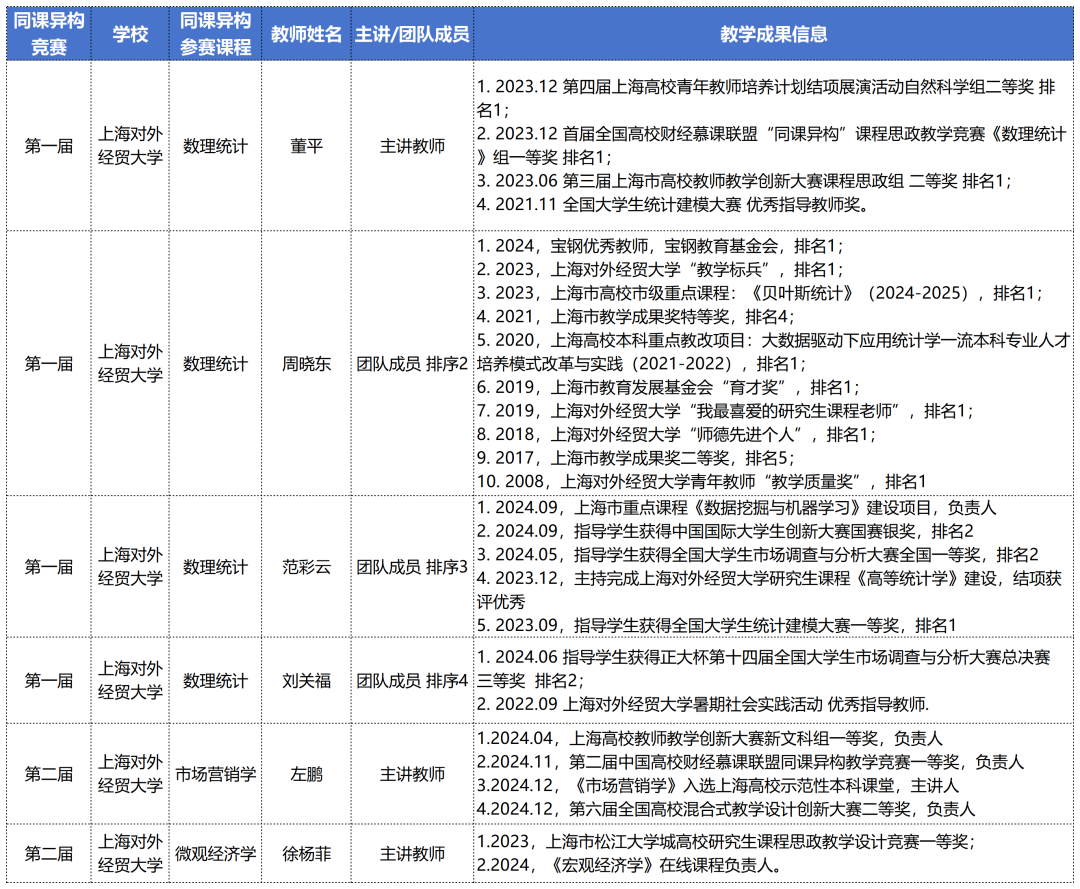Select 第二届 in 徐杨菲's row
1080x889 pixels.
49,854
